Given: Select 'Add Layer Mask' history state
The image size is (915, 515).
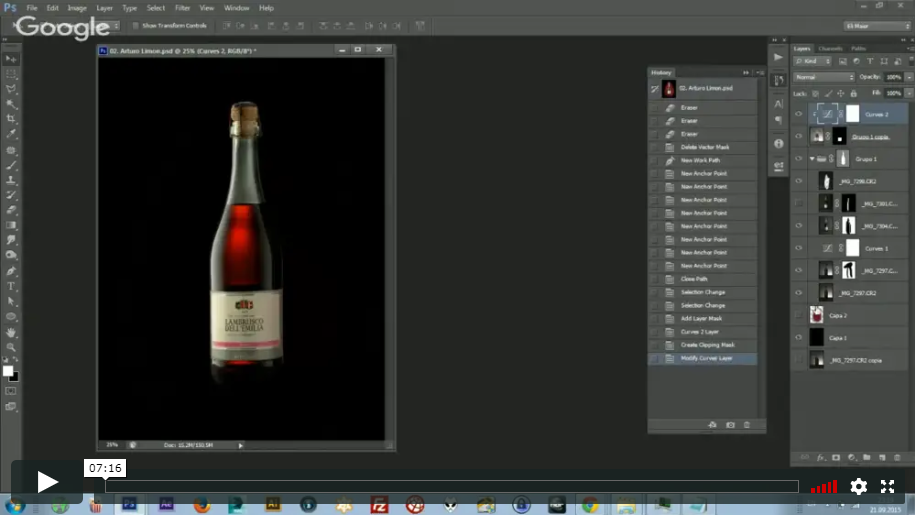Looking at the screenshot, I should [x=702, y=318].
